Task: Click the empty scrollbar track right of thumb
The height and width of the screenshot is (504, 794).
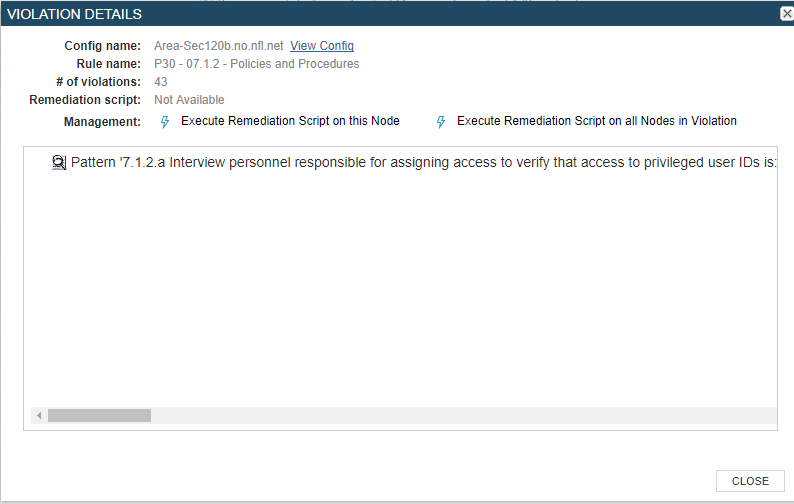Action: [x=450, y=415]
